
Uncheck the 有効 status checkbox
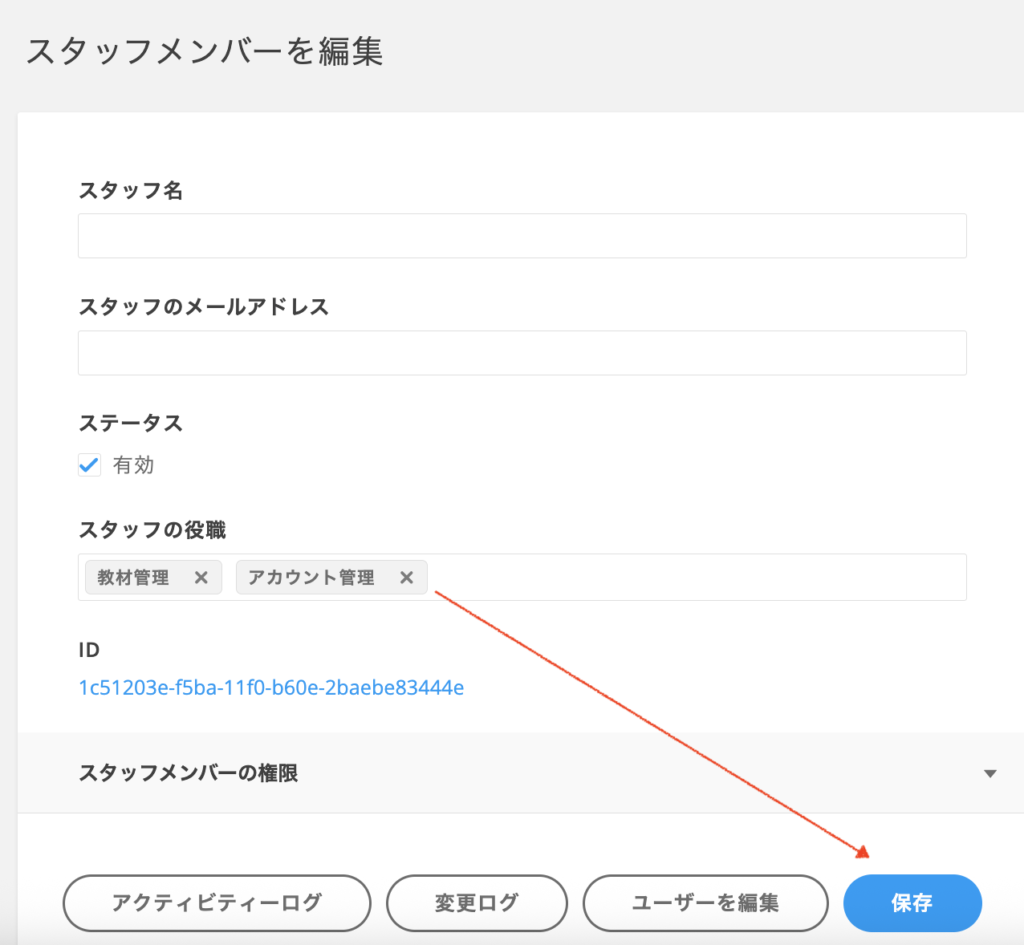pyautogui.click(x=89, y=464)
